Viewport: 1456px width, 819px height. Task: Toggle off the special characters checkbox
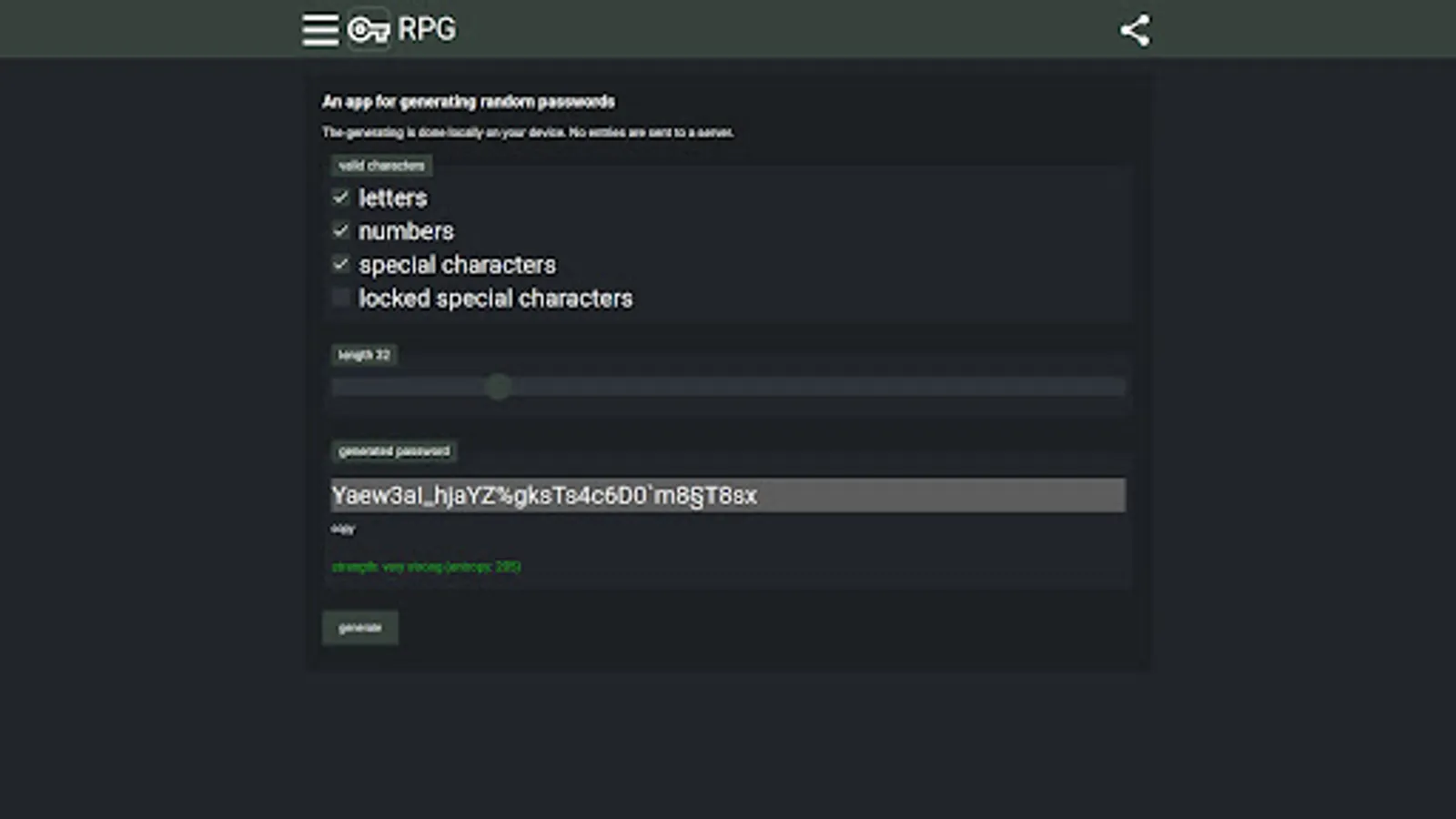point(341,265)
